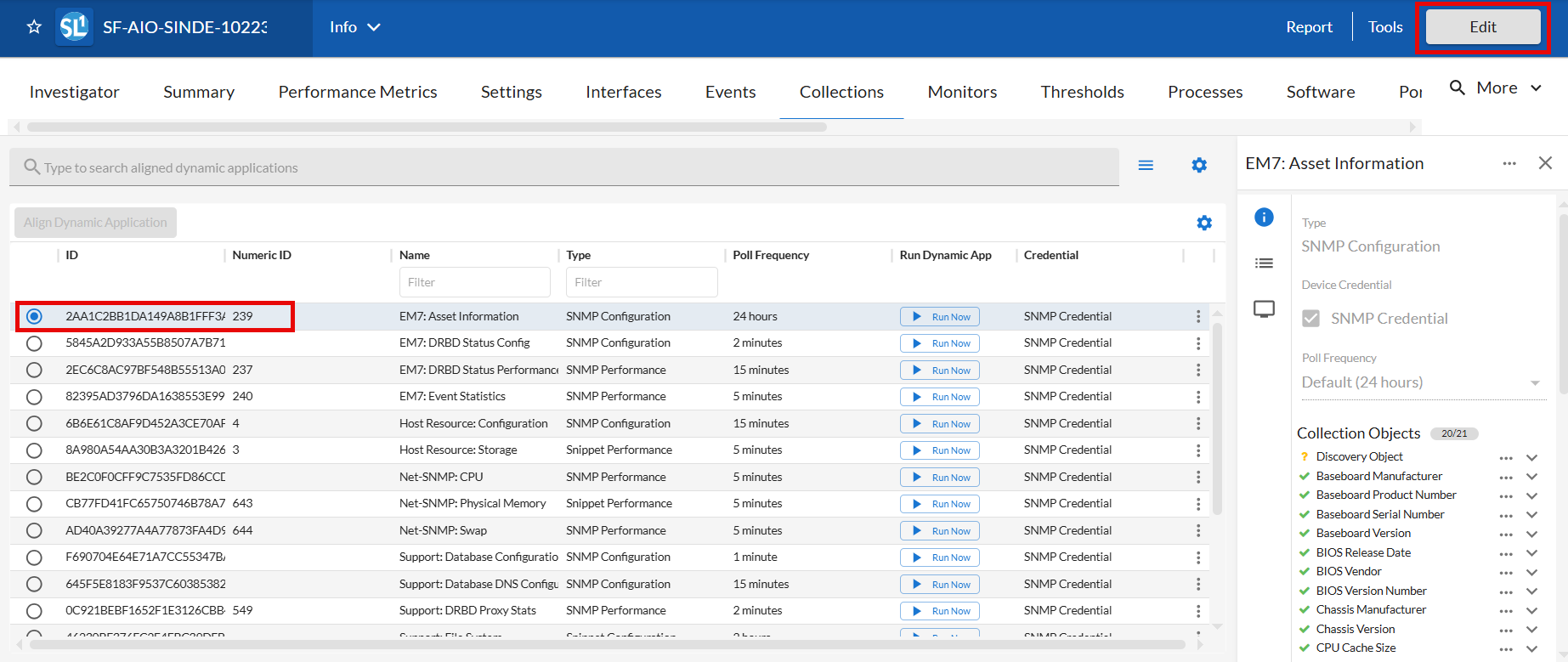Open the monitor icon in the side panel

click(x=1264, y=308)
